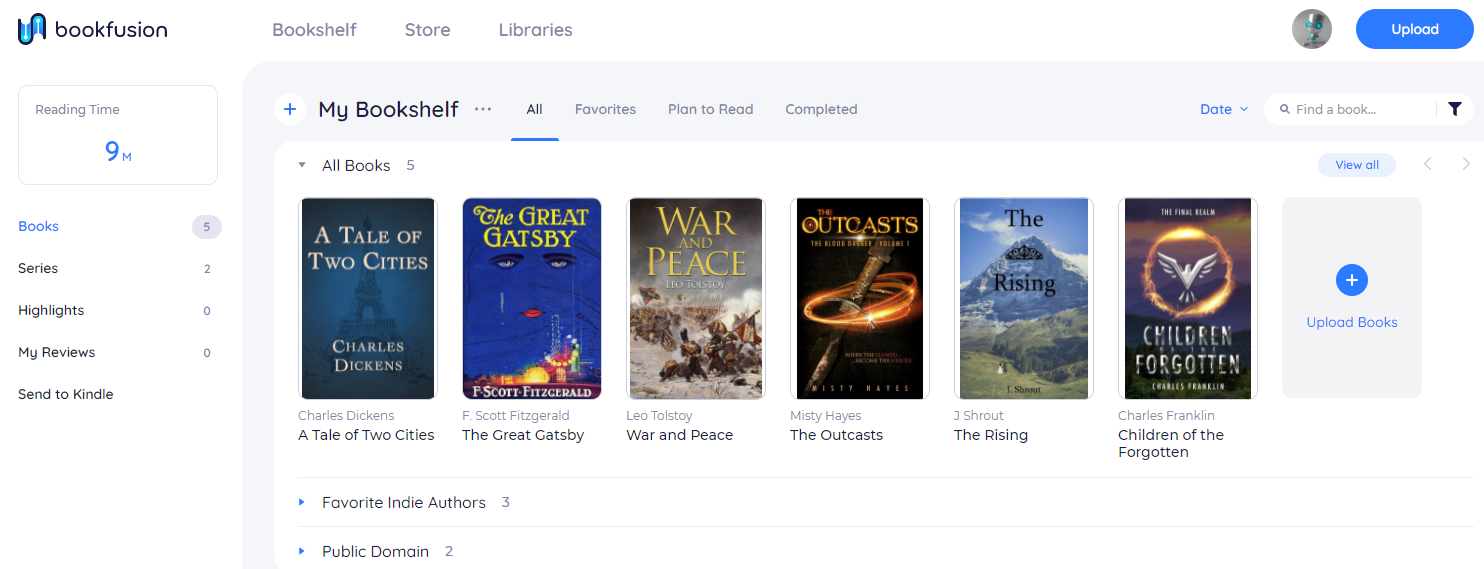Click author name 'F. Scott Fitzgerald'
Image resolution: width=1484 pixels, height=569 pixels.
(x=516, y=415)
